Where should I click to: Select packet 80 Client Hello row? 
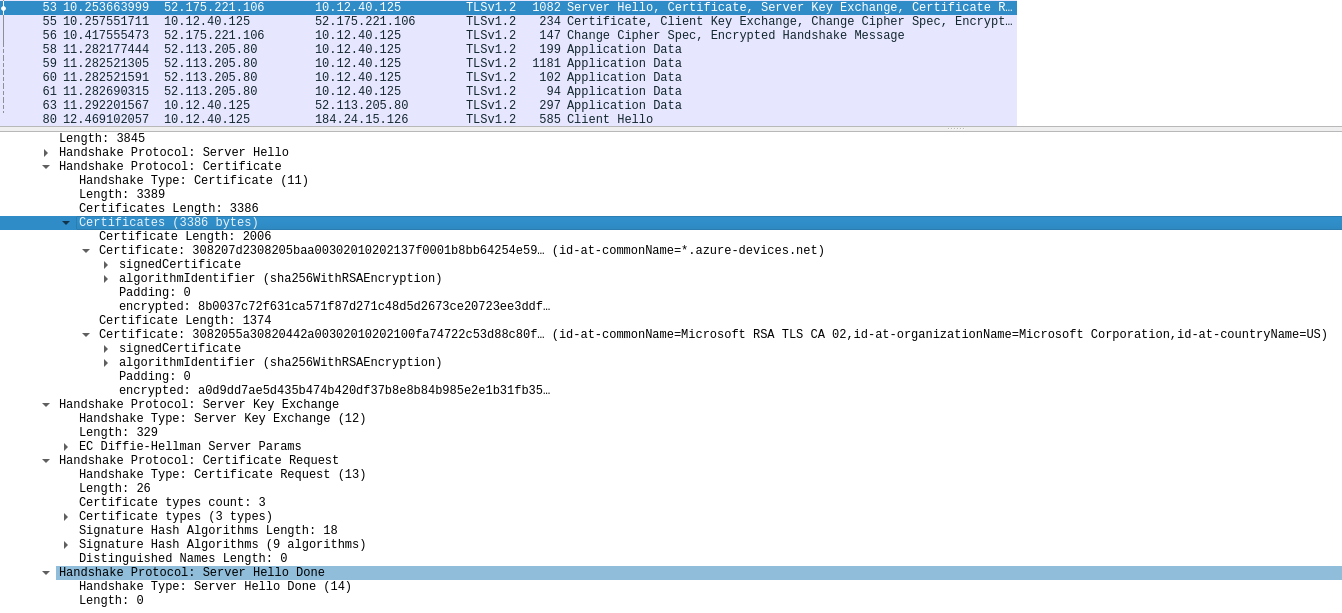pos(508,120)
